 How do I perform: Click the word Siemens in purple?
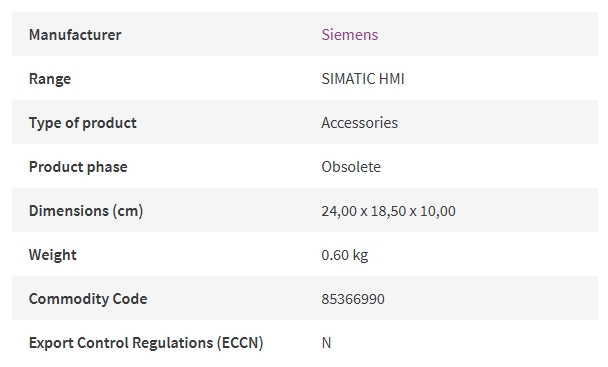coord(350,35)
